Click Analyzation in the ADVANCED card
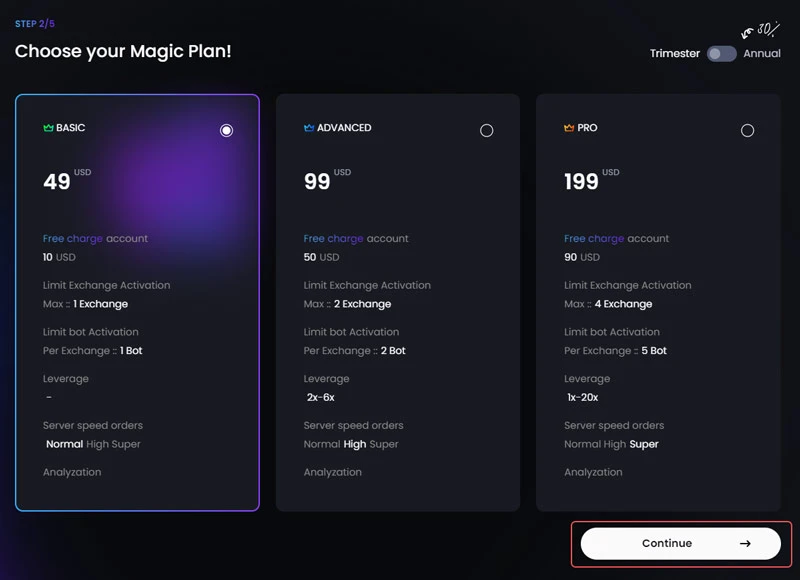 (333, 472)
